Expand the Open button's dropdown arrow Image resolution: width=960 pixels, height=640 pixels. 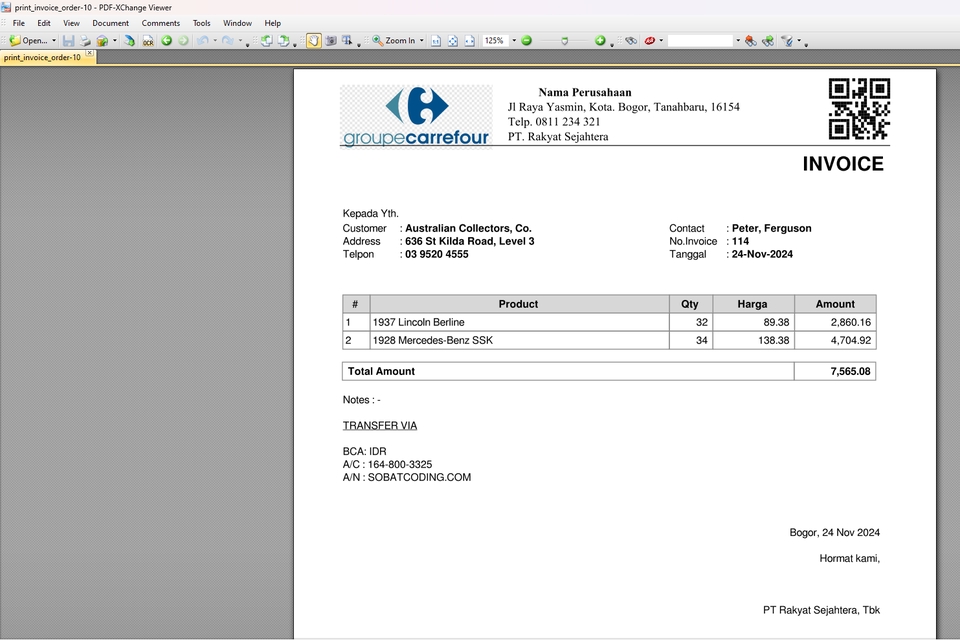point(54,40)
